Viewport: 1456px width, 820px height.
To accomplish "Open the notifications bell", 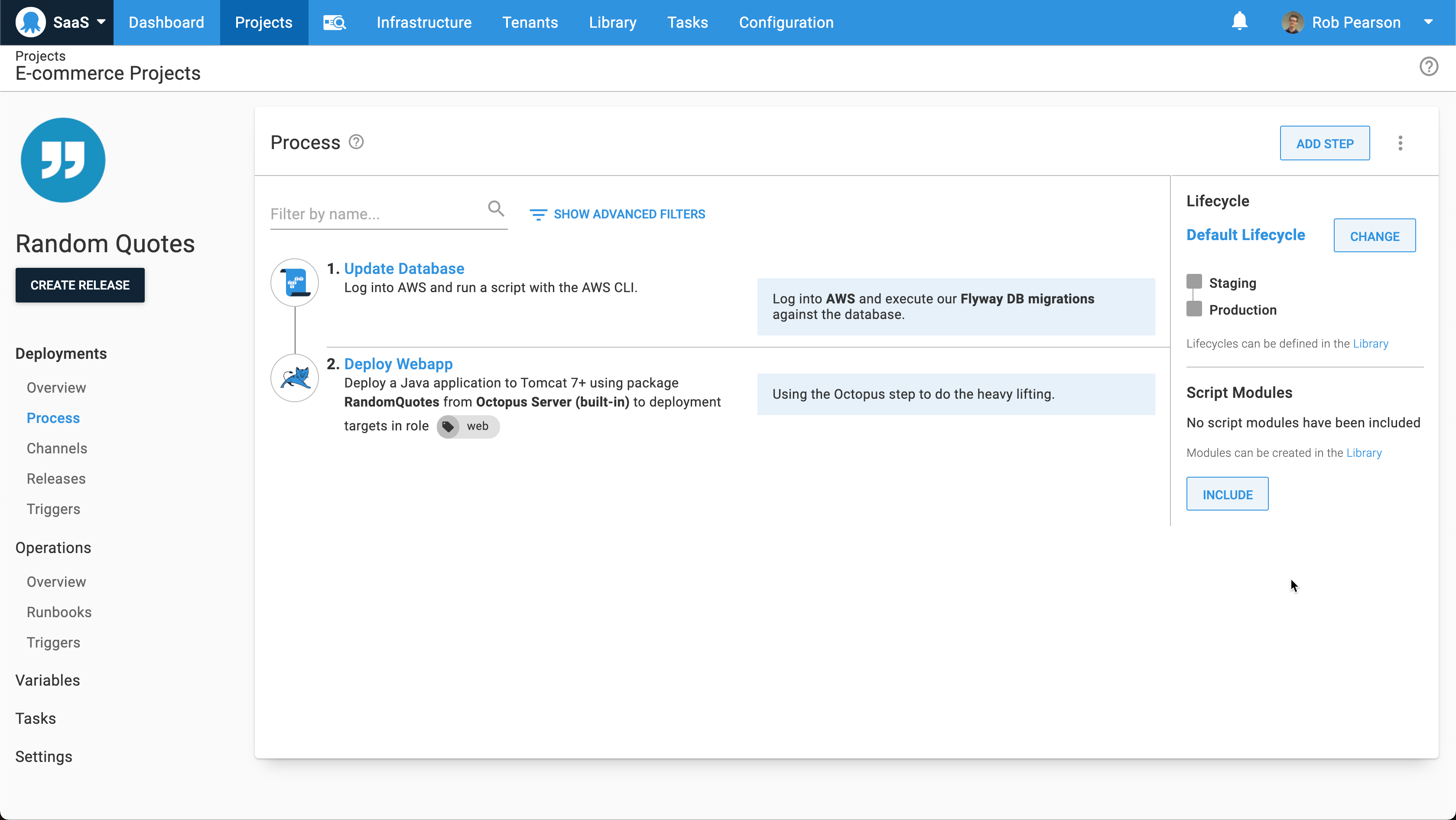I will click(x=1239, y=22).
